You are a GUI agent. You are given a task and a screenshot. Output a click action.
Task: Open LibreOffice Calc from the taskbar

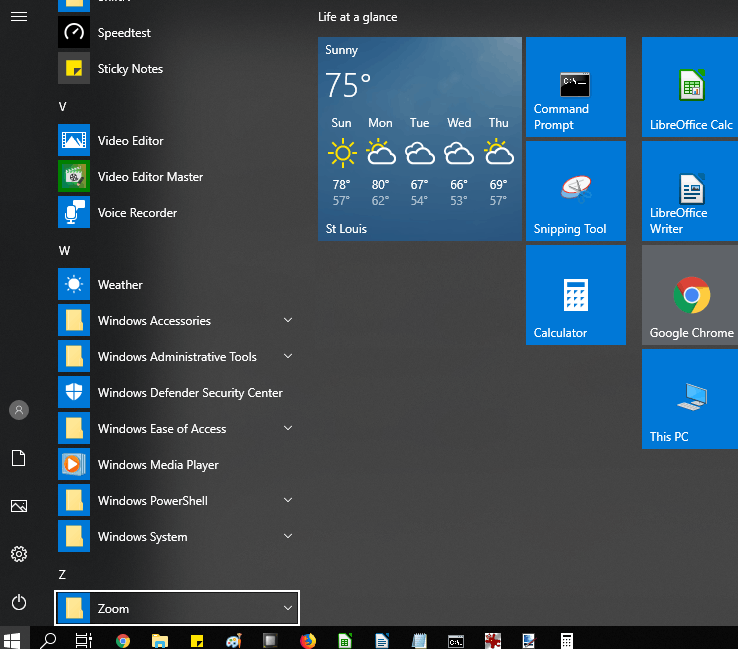pos(345,641)
